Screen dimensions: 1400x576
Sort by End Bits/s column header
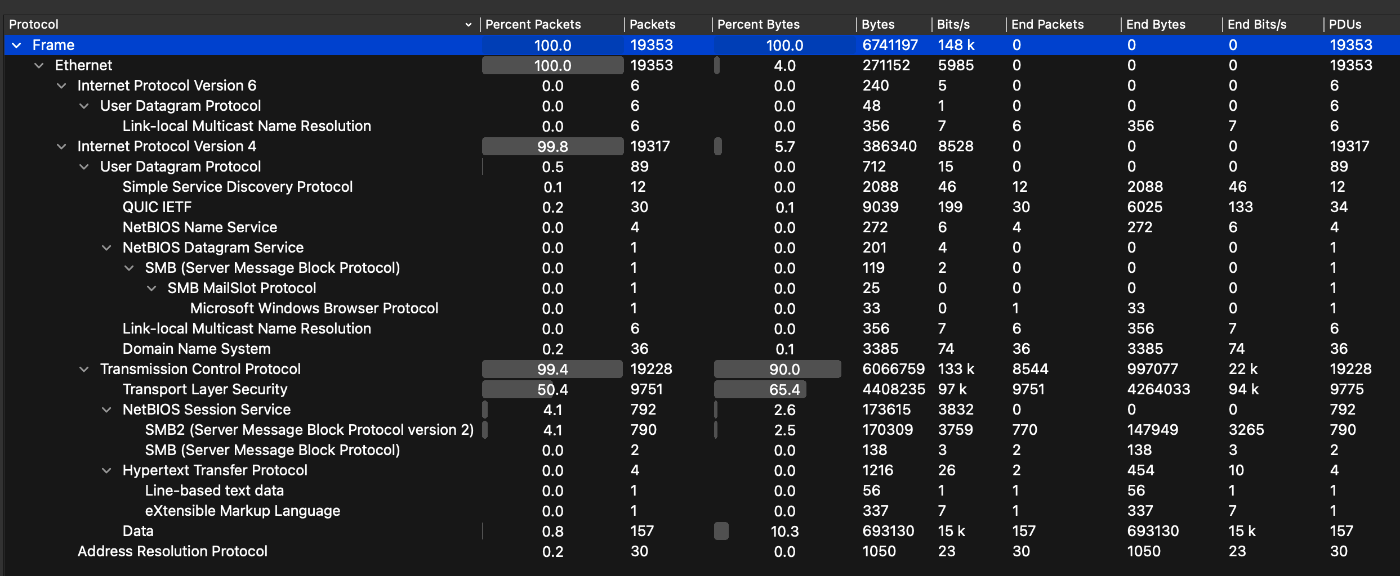coord(1272,24)
